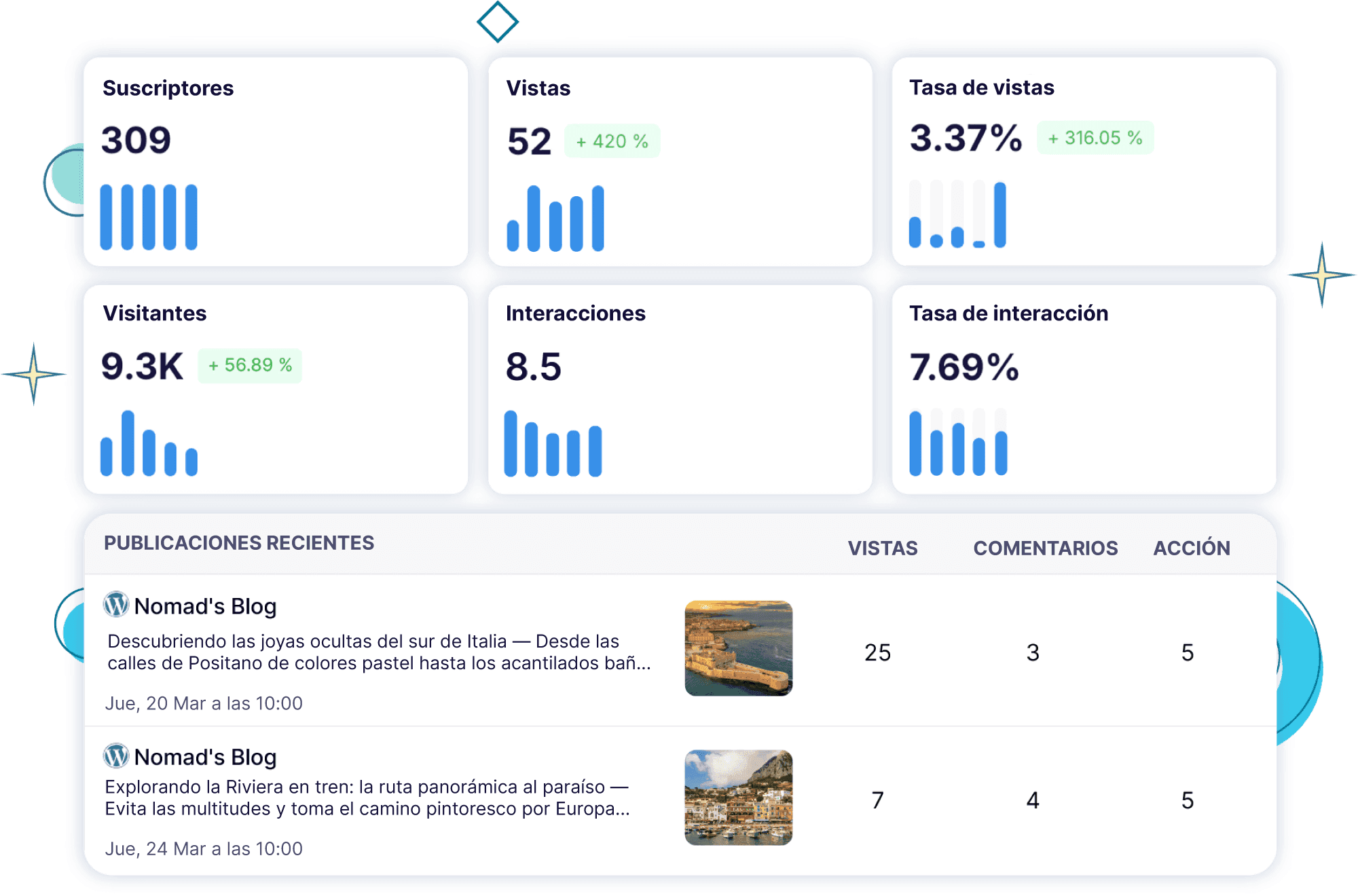
Task: Click the + 420 % badge
Action: [x=612, y=141]
